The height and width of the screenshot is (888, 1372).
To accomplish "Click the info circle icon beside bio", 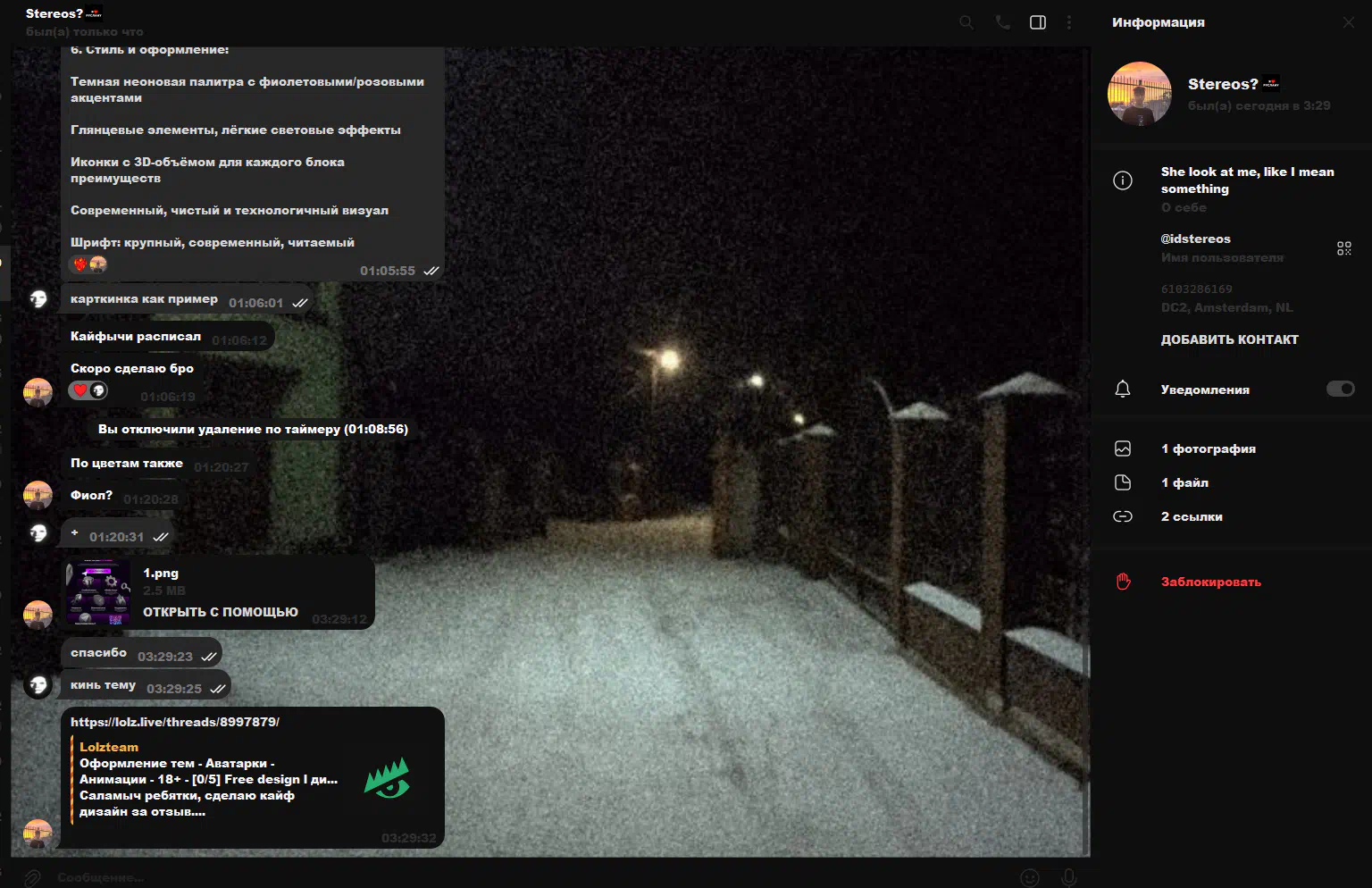I will pyautogui.click(x=1123, y=180).
